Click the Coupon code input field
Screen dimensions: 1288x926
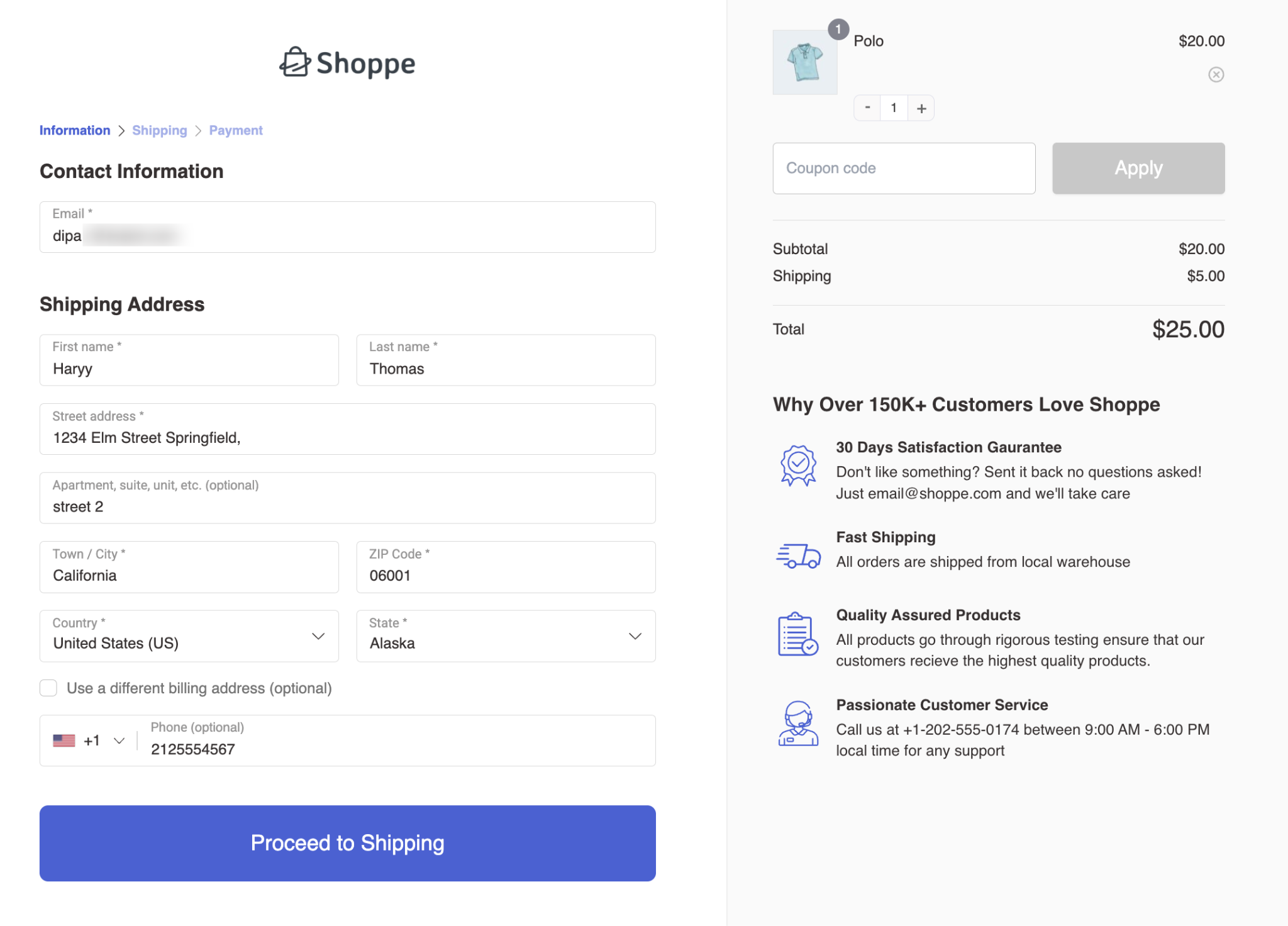coord(904,168)
